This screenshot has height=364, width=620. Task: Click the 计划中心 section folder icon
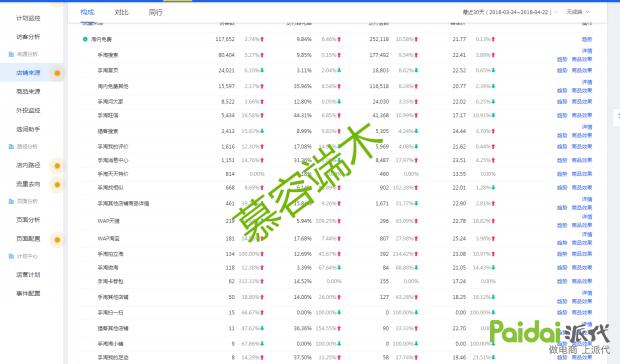point(11,256)
